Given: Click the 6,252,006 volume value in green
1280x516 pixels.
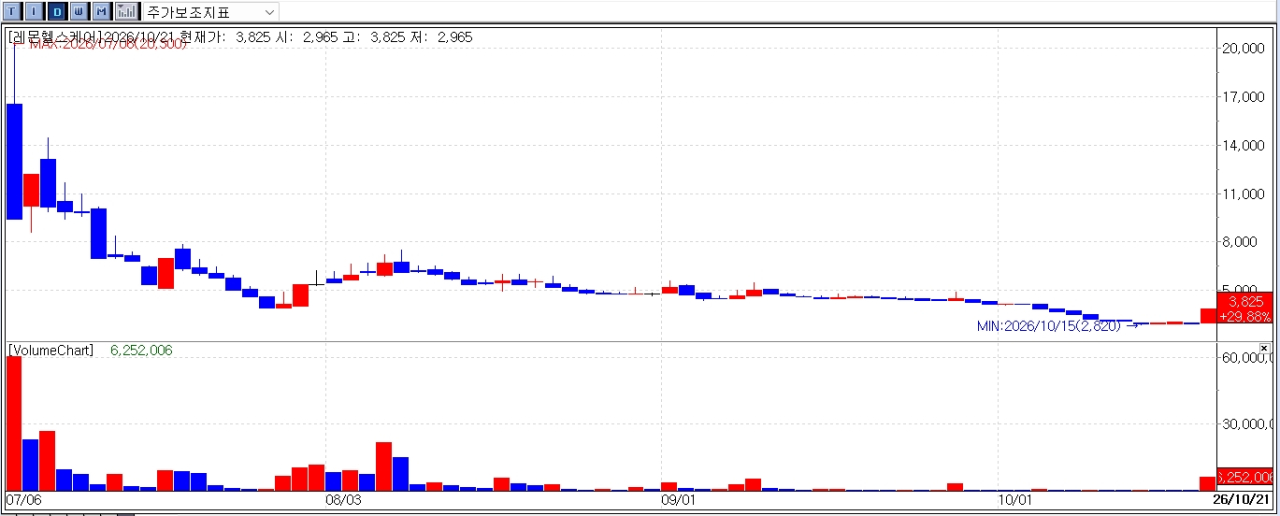Looking at the screenshot, I should pyautogui.click(x=141, y=350).
